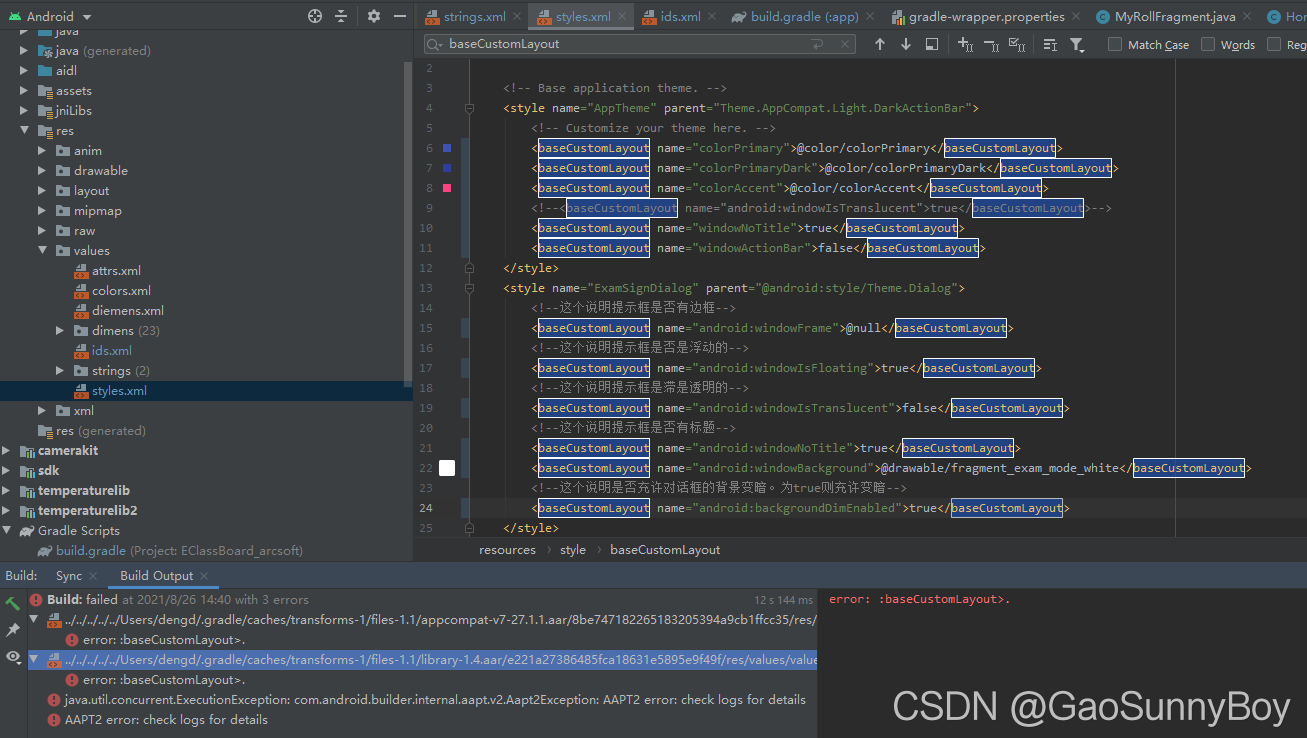Screen dimensions: 1307x738
Task: Collapse the values folder
Action: pyautogui.click(x=43, y=251)
